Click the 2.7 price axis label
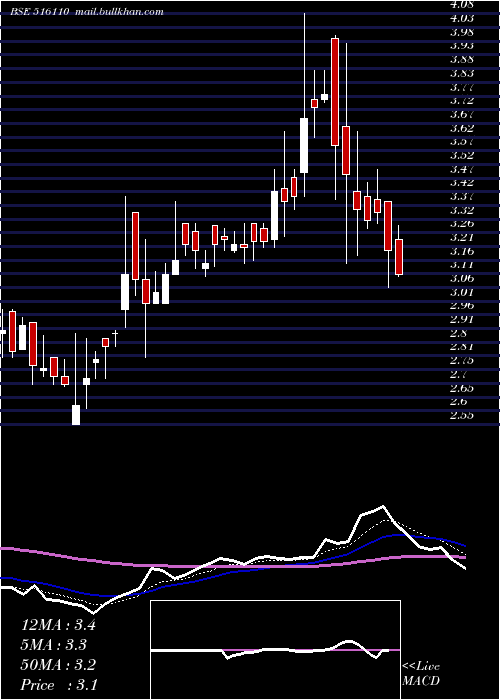The height and width of the screenshot is (700, 500). click(x=459, y=375)
